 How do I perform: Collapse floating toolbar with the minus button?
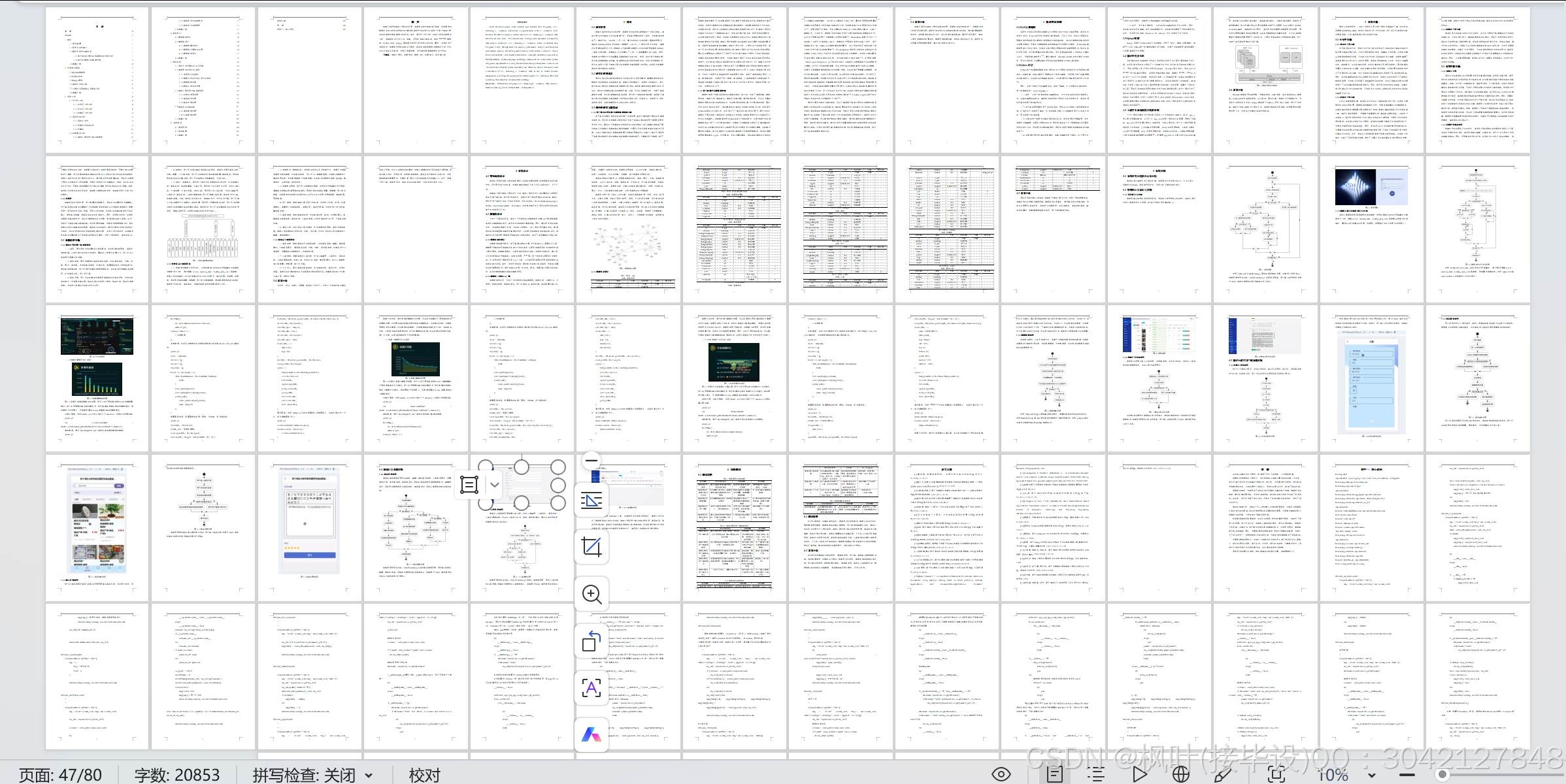tap(591, 461)
